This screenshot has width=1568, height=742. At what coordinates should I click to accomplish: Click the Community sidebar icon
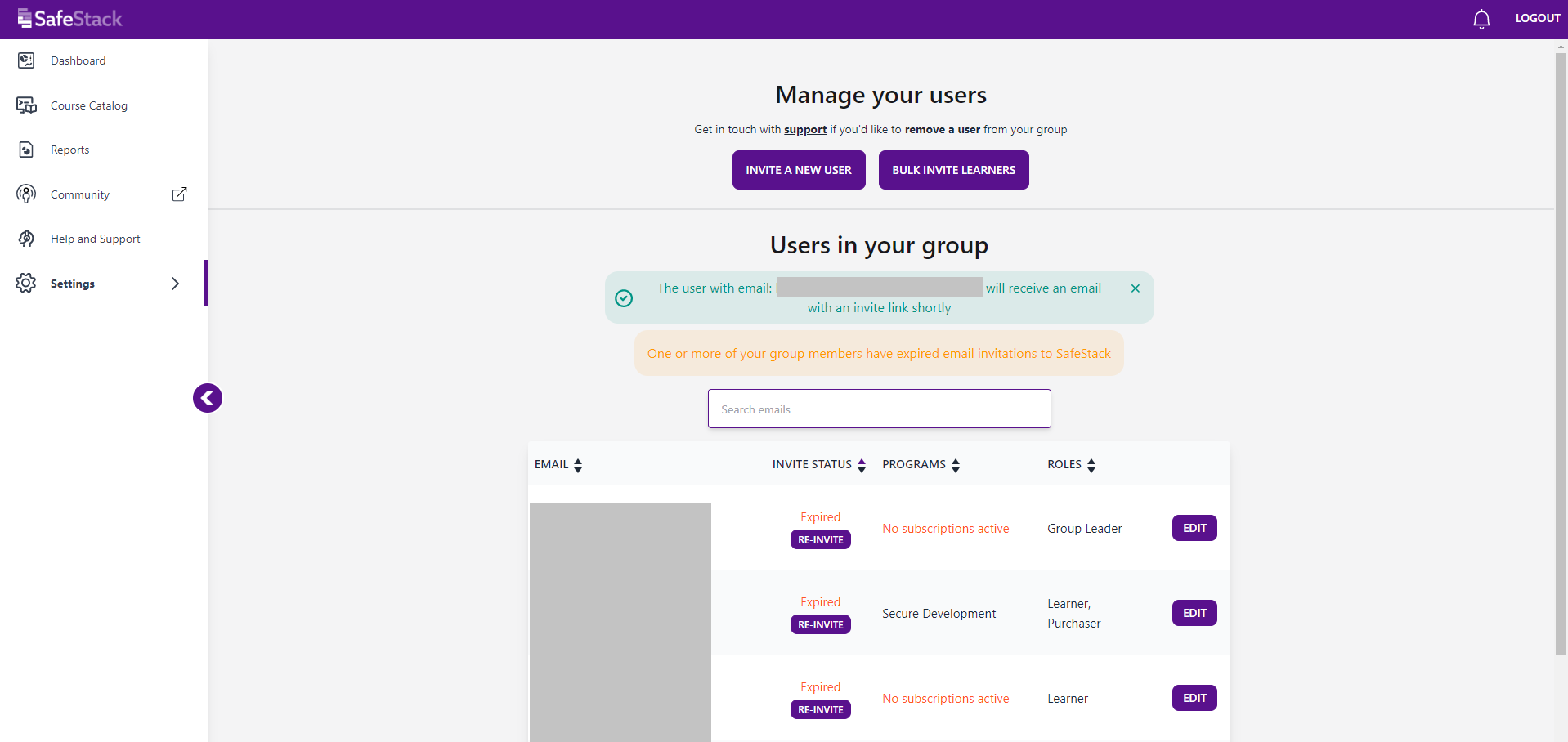click(26, 194)
